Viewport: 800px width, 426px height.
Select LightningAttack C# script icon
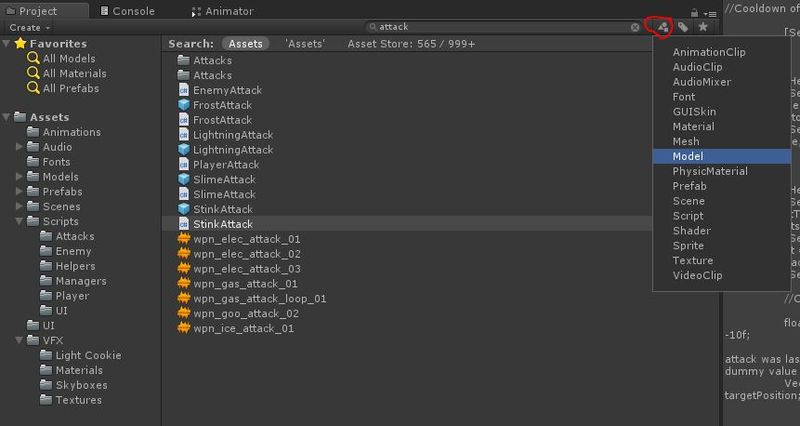184,135
